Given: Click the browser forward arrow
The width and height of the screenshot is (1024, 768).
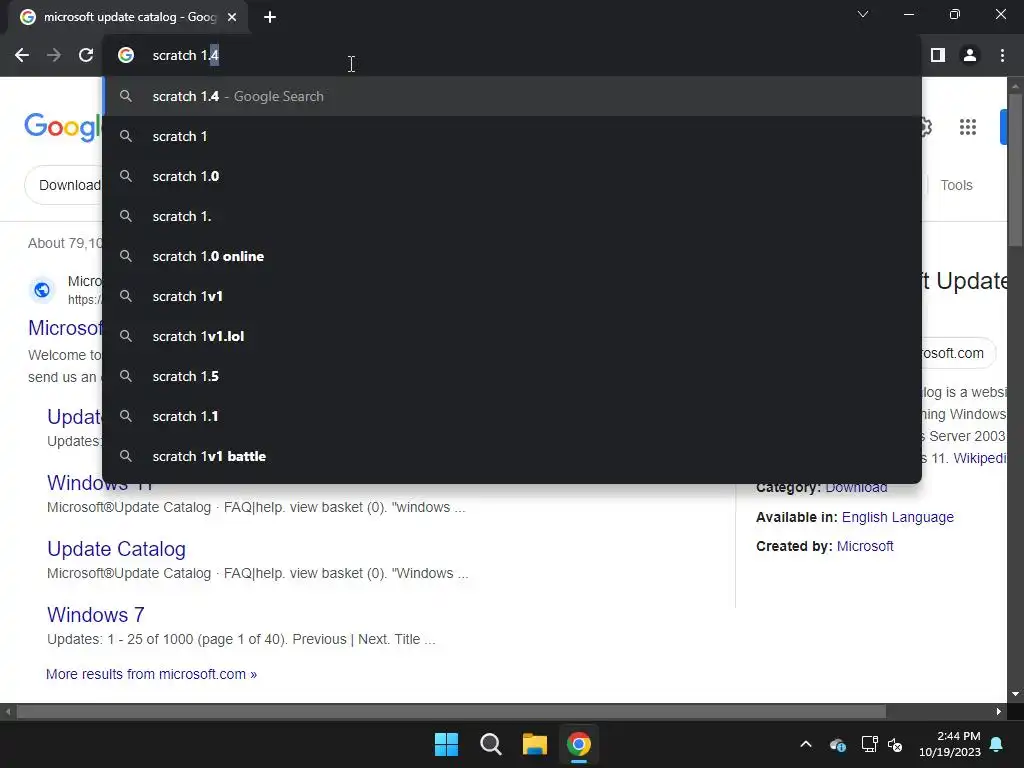Looking at the screenshot, I should (x=54, y=56).
